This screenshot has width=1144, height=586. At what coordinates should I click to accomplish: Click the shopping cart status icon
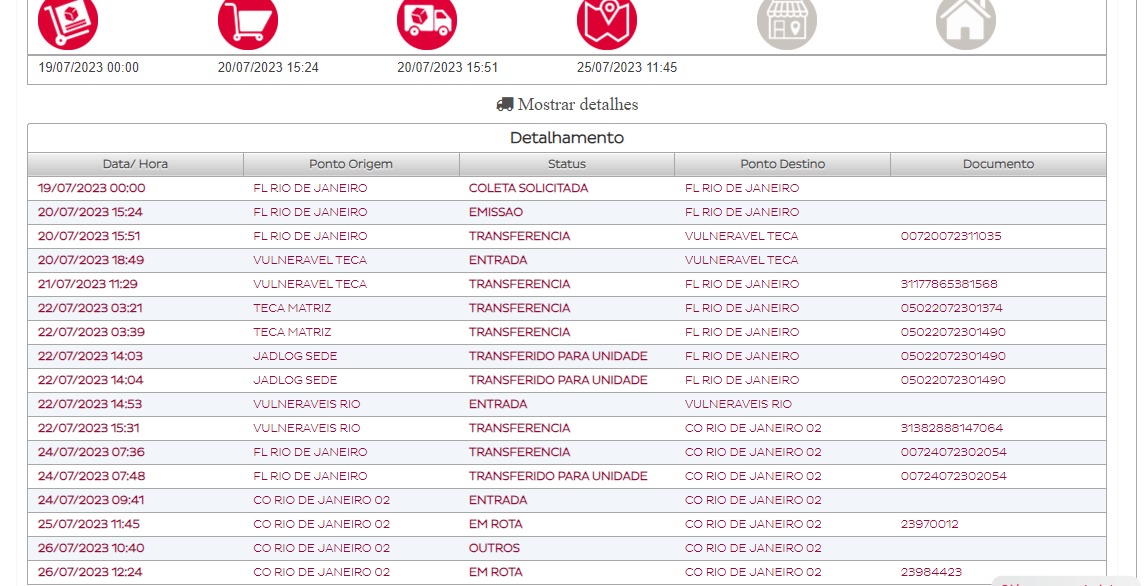[248, 20]
